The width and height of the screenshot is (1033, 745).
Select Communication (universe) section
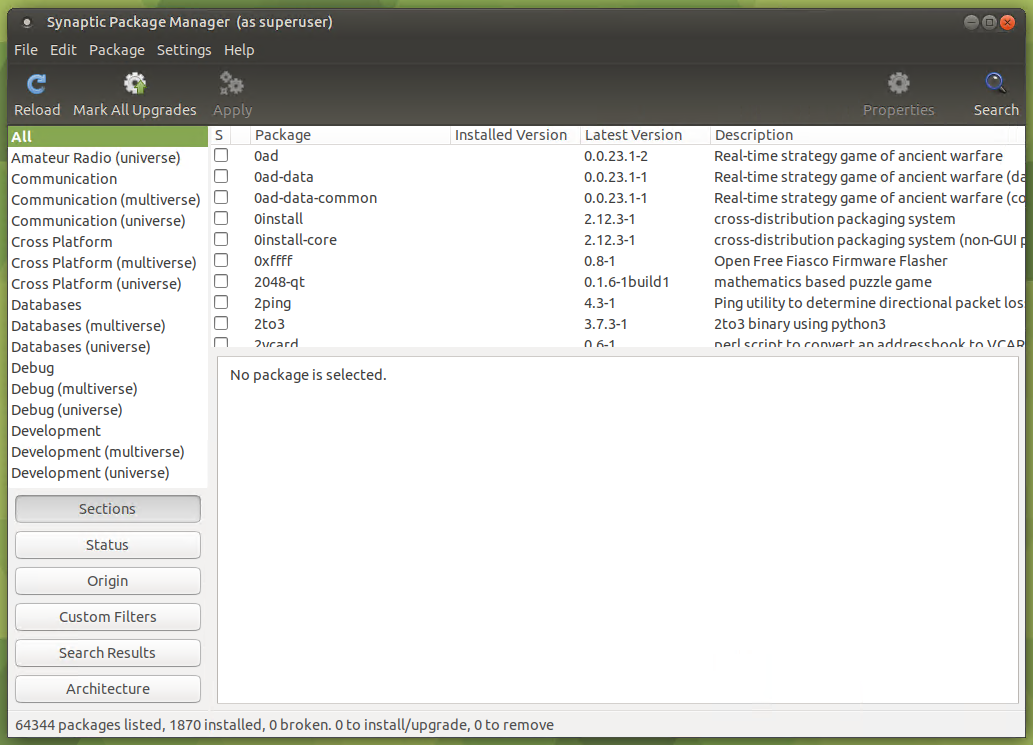[x=108, y=221]
